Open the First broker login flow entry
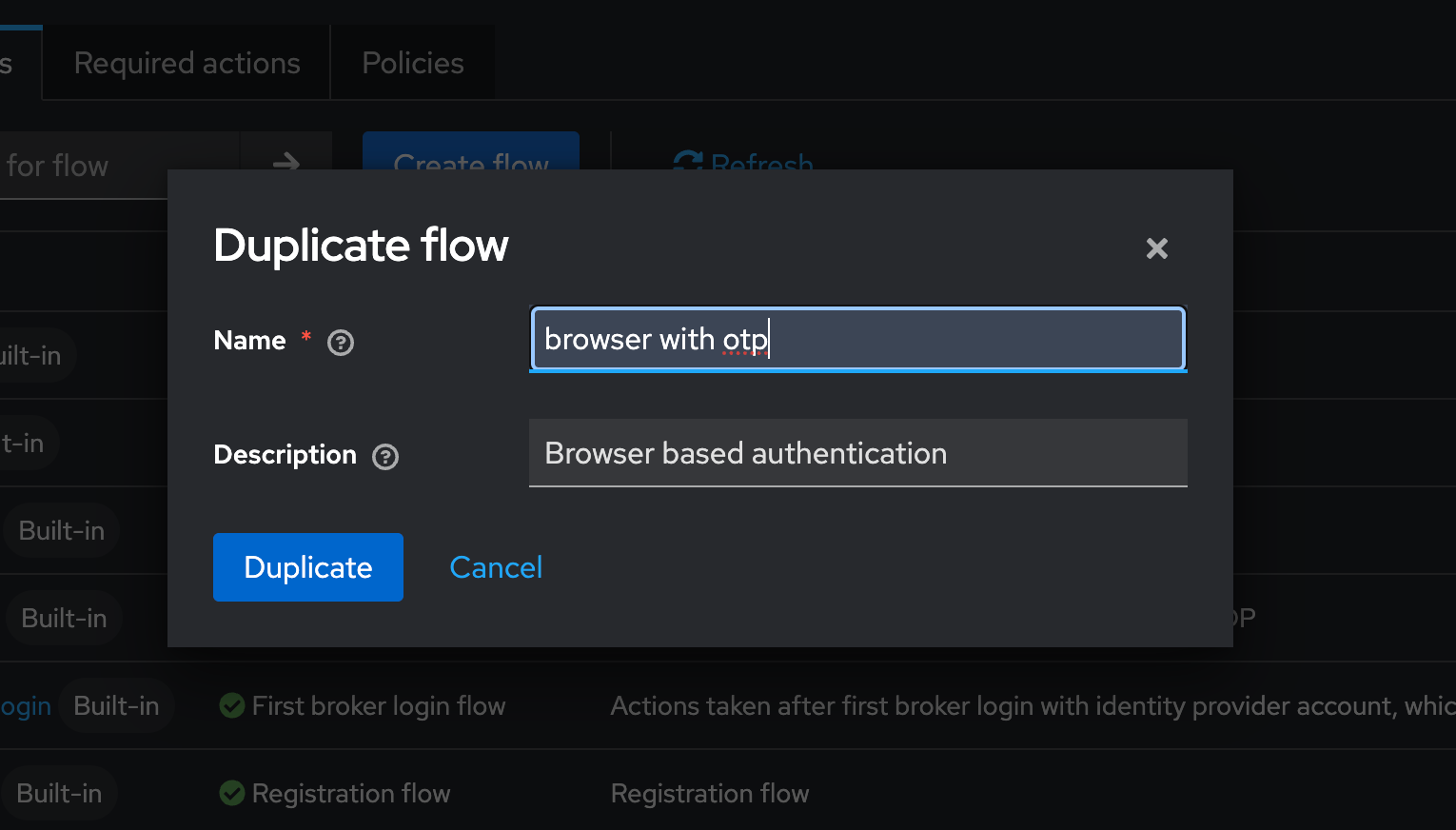The width and height of the screenshot is (1456, 830). pos(378,705)
